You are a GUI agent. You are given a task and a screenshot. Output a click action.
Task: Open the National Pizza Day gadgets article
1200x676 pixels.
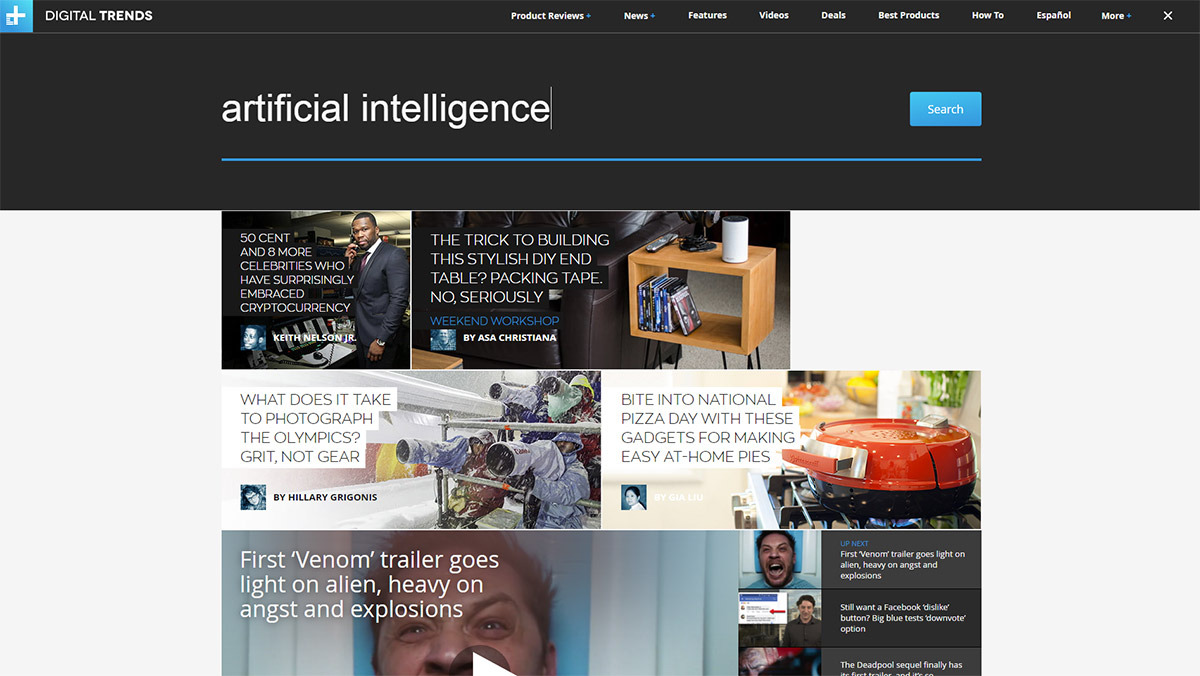point(708,428)
